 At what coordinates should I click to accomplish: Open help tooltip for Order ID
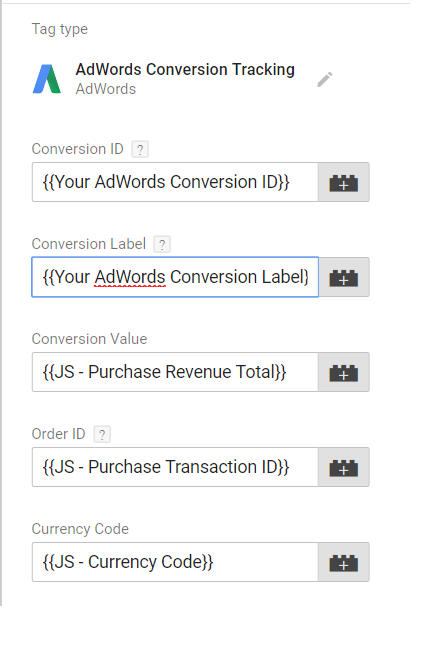point(102,434)
